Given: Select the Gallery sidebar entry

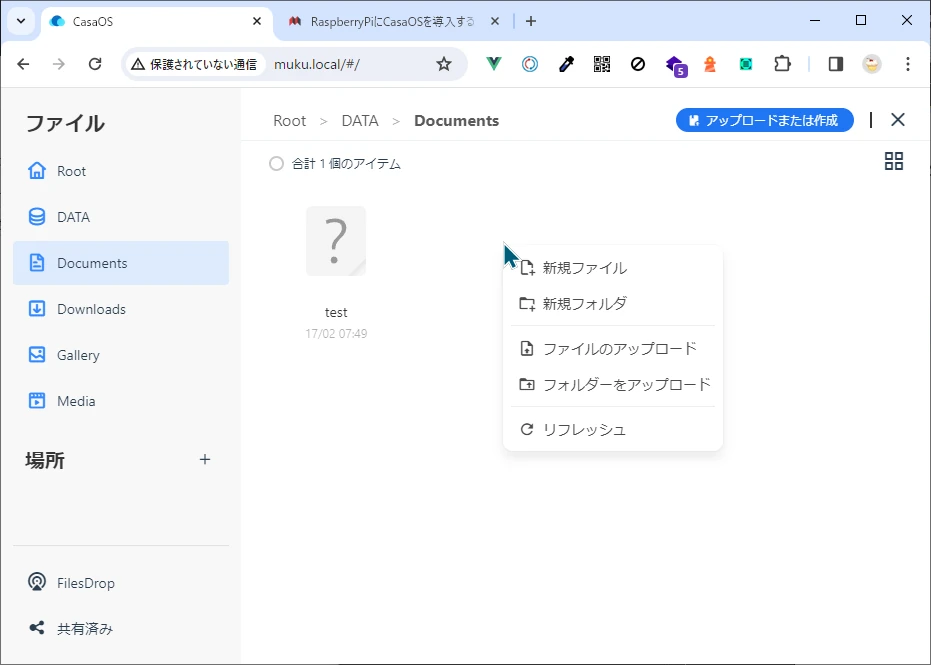Looking at the screenshot, I should pos(121,354).
